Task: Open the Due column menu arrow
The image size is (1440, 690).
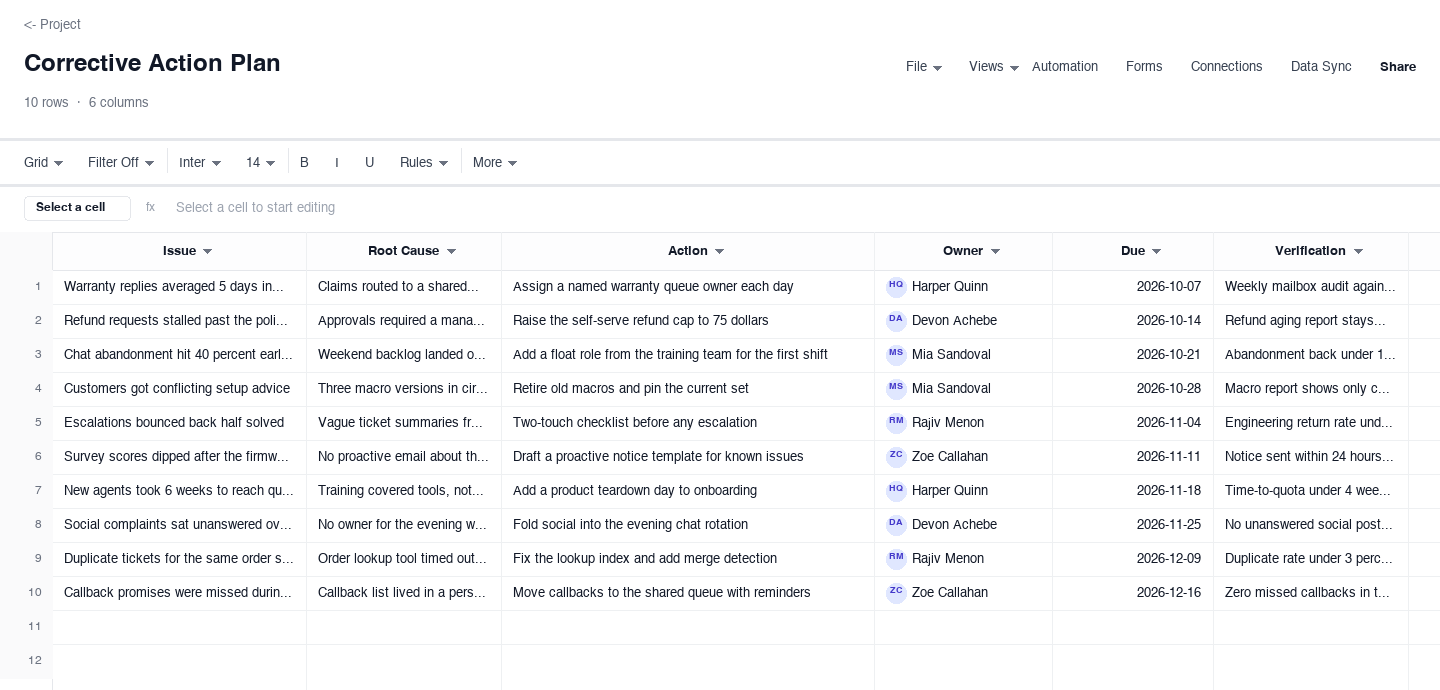Action: pos(1156,252)
